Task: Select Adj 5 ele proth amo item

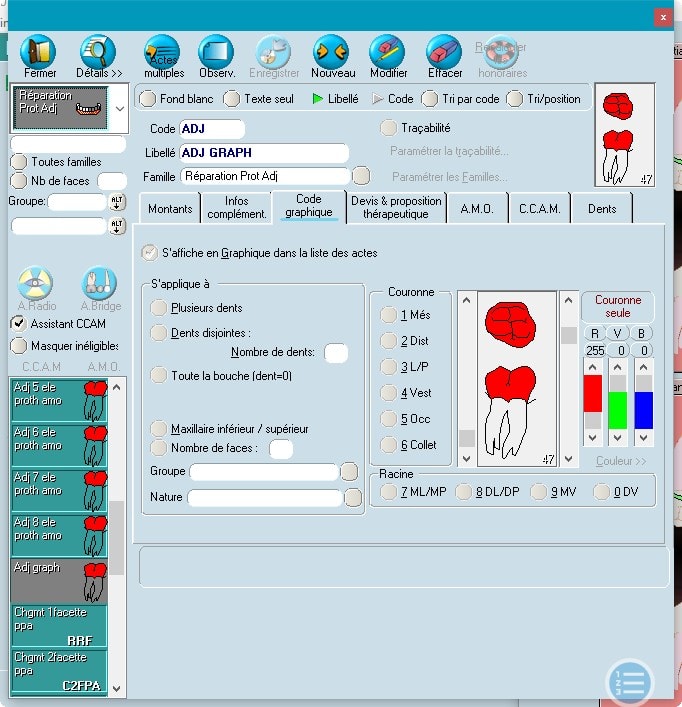Action: pyautogui.click(x=60, y=400)
